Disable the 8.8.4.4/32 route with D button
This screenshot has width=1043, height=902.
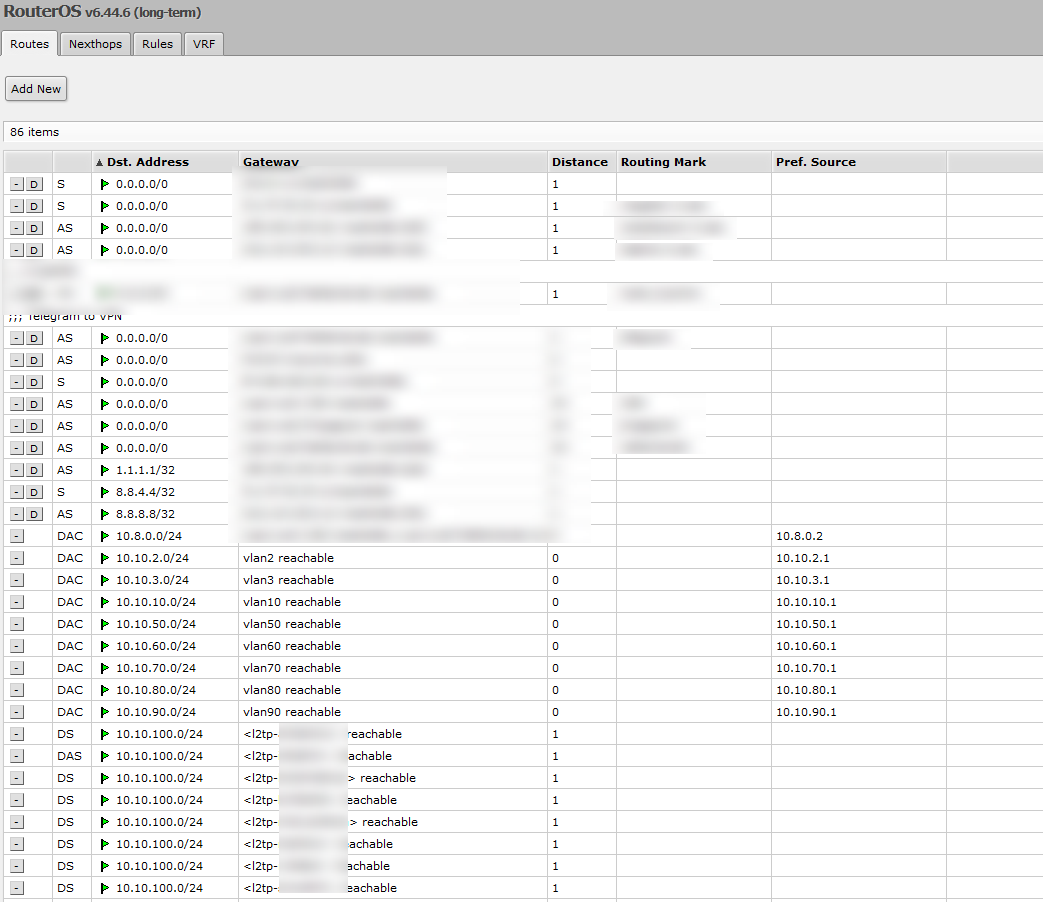(x=34, y=492)
